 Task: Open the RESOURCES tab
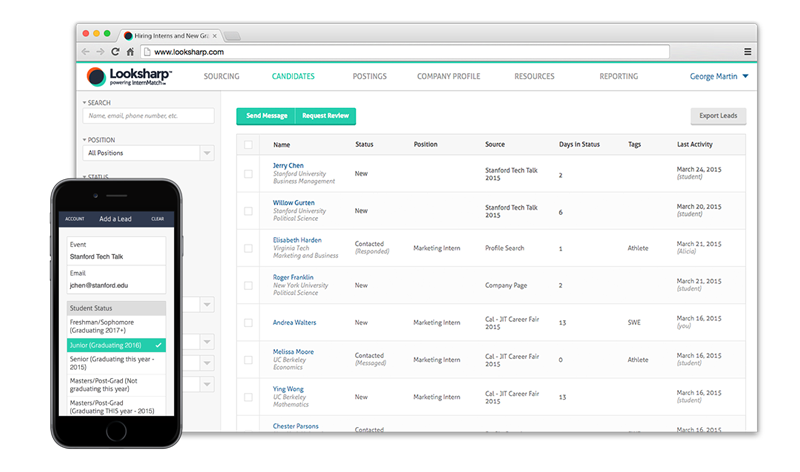[x=534, y=76]
